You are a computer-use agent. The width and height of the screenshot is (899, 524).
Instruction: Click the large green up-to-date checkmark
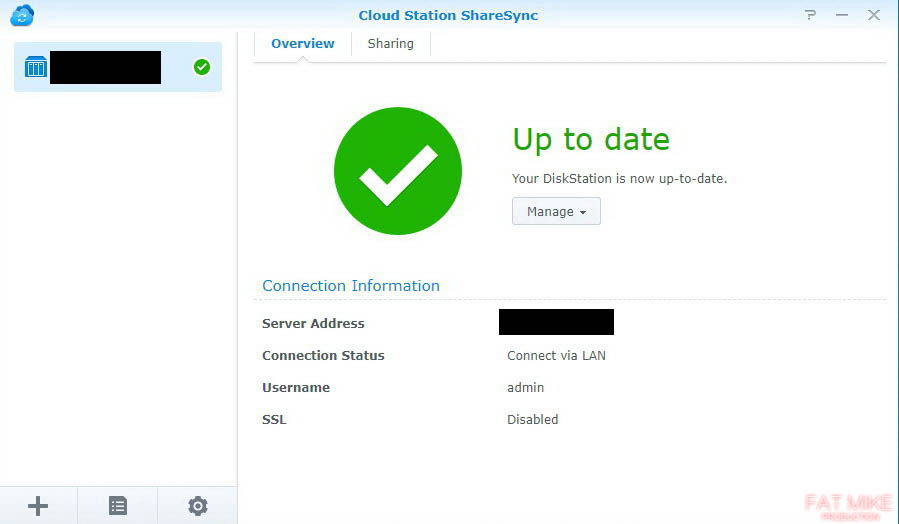[x=398, y=171]
